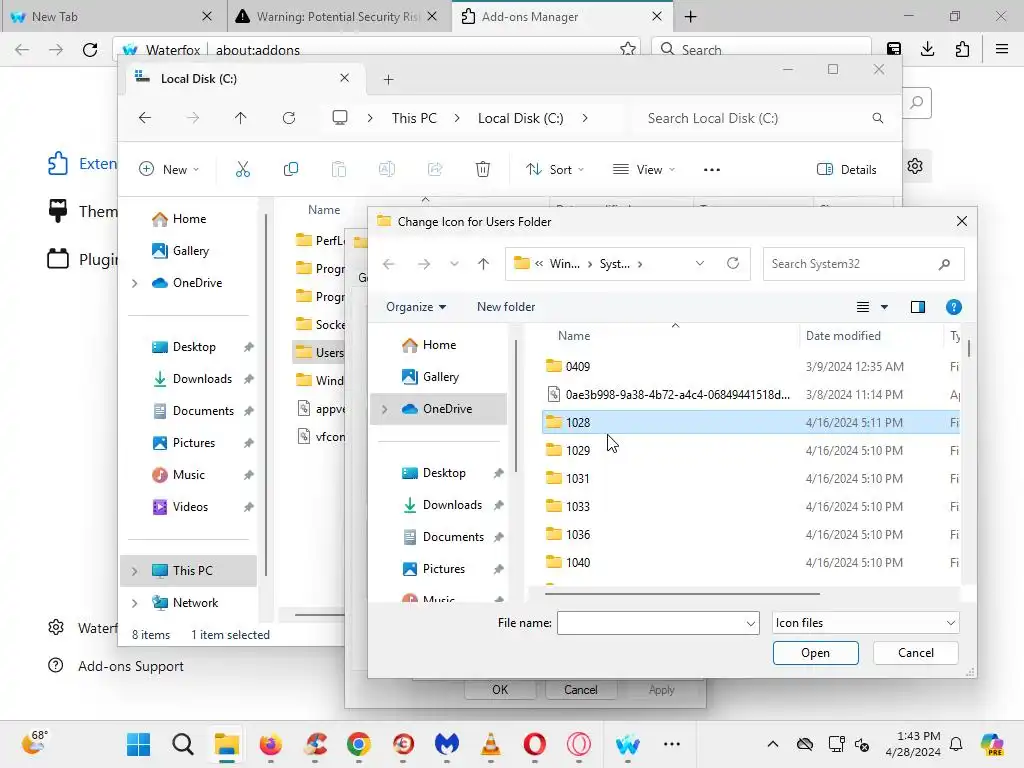Go up one level in File Explorer
The image size is (1024, 768).
tap(240, 118)
